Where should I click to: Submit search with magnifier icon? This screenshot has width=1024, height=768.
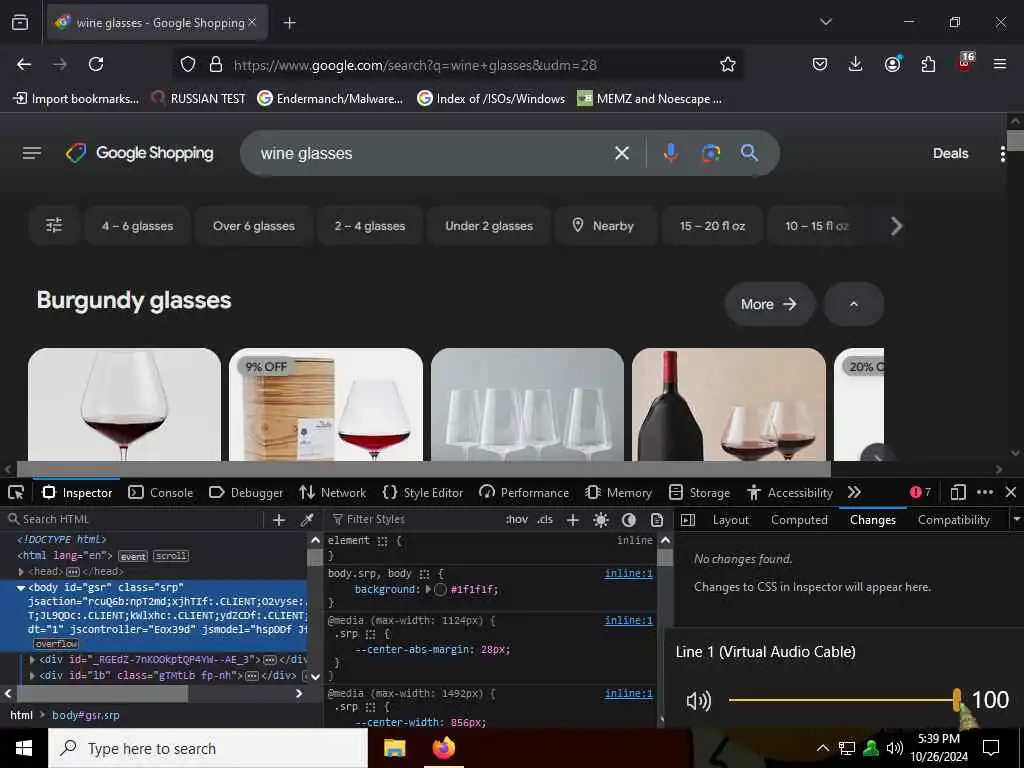point(749,153)
